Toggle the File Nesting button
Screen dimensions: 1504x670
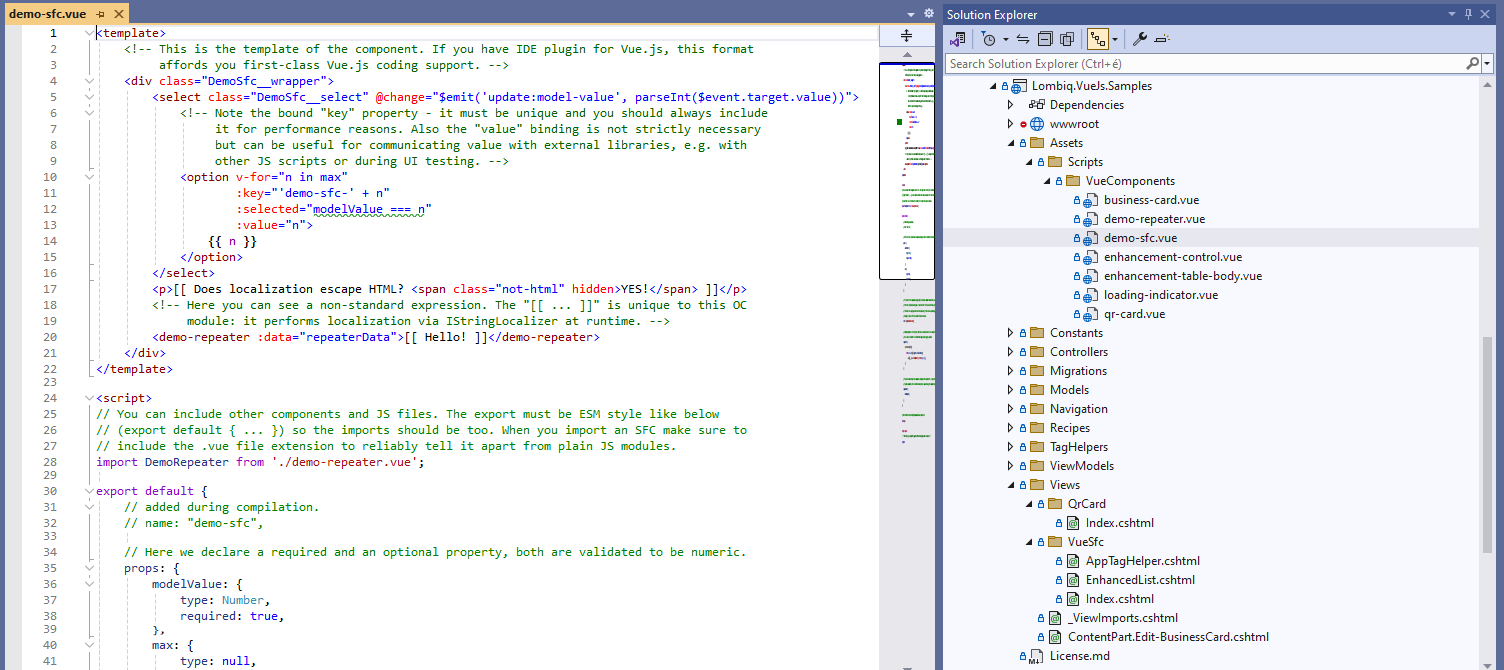click(1098, 39)
